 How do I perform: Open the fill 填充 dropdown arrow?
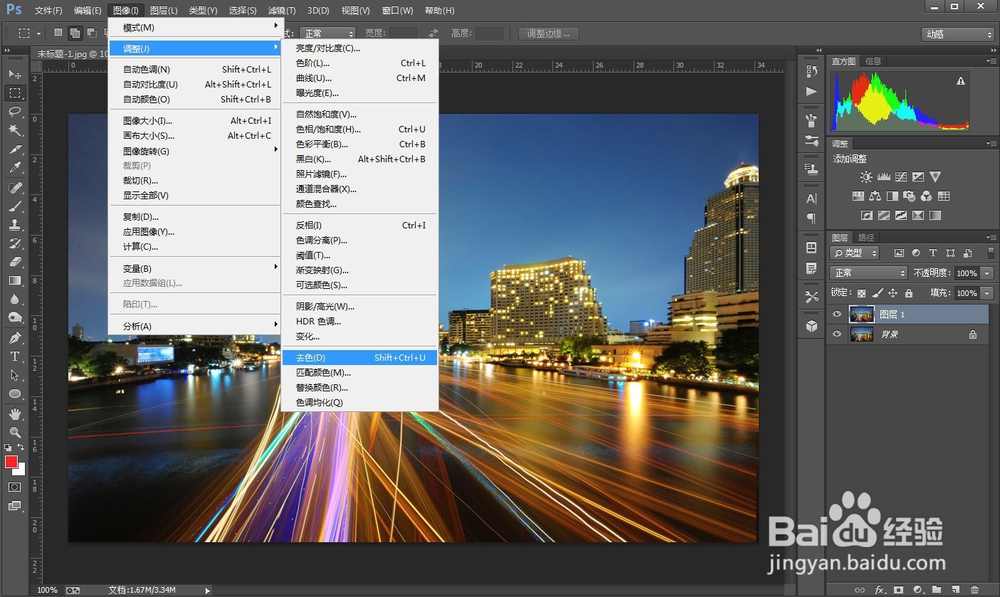click(x=987, y=293)
